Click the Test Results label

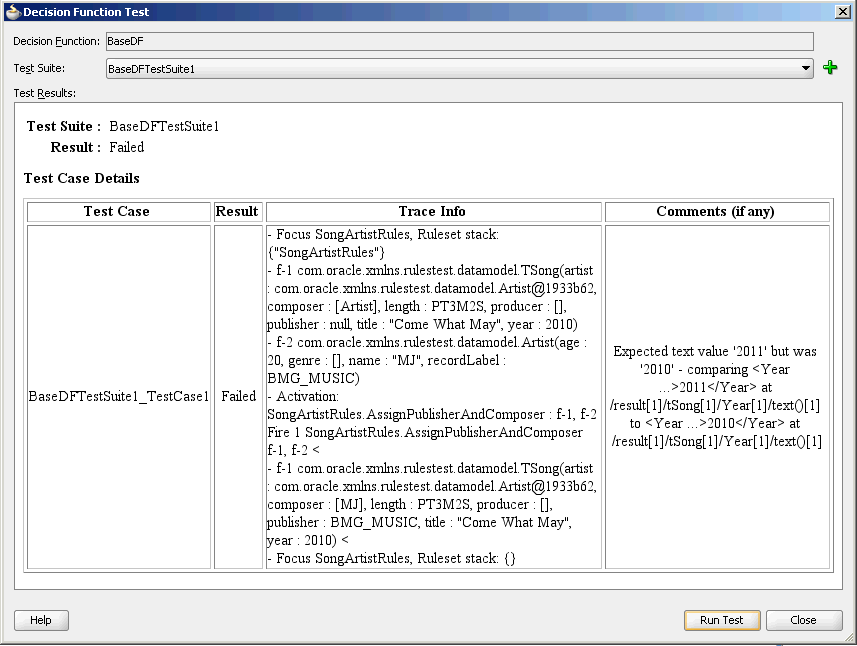[x=44, y=93]
